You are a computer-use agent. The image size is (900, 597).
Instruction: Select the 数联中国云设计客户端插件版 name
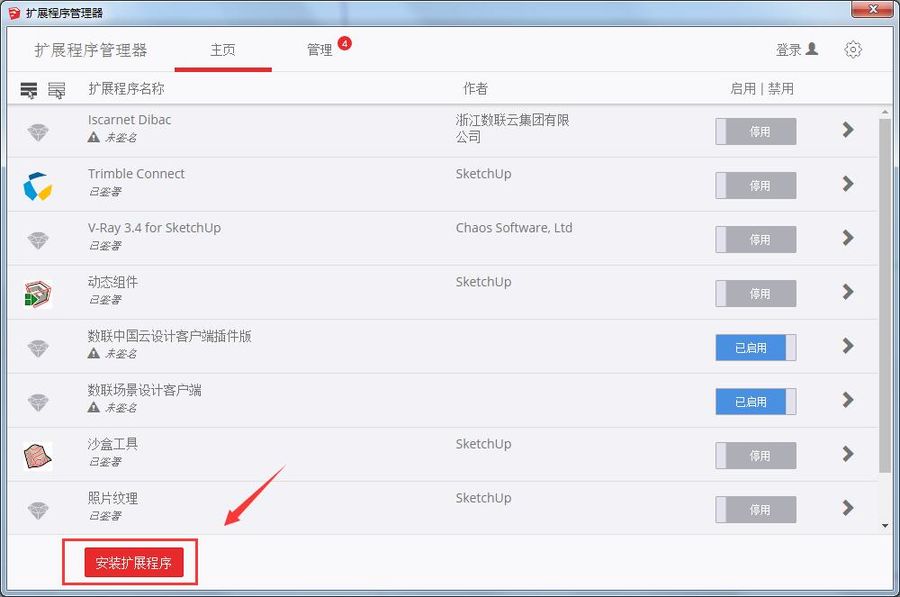169,336
